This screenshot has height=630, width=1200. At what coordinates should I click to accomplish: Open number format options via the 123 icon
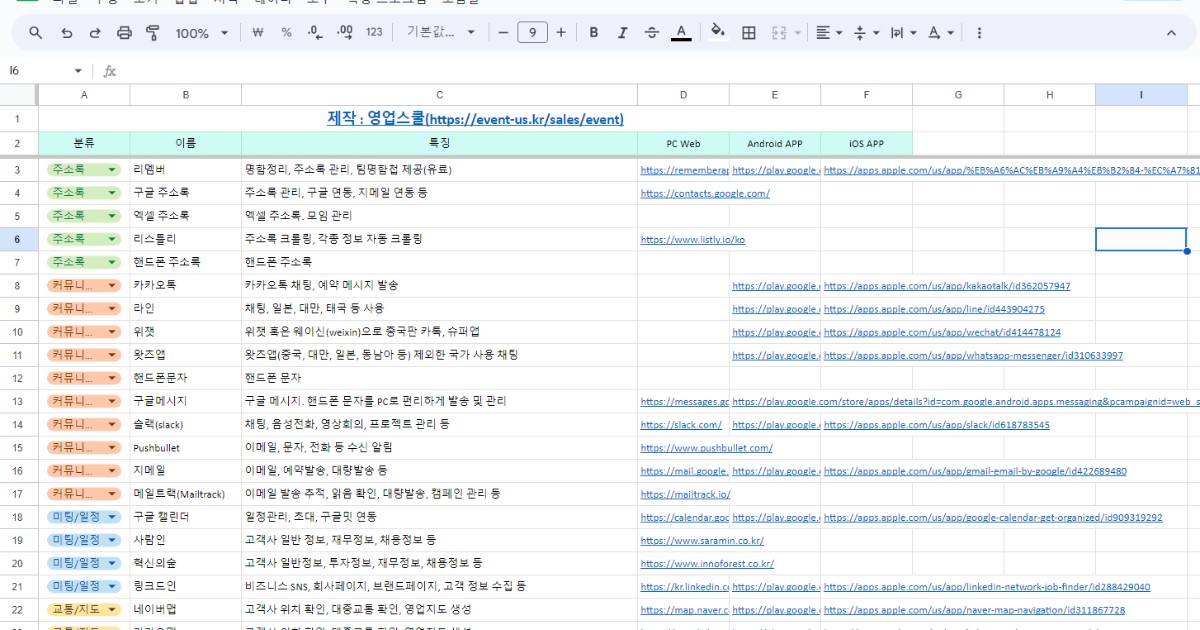coord(374,32)
